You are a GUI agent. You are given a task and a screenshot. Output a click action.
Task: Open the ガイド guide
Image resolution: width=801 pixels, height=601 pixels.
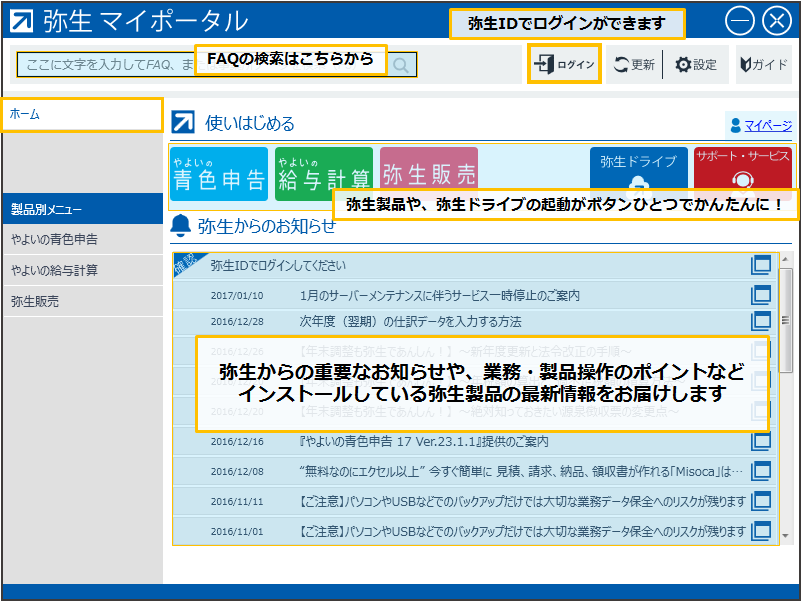[x=764, y=64]
